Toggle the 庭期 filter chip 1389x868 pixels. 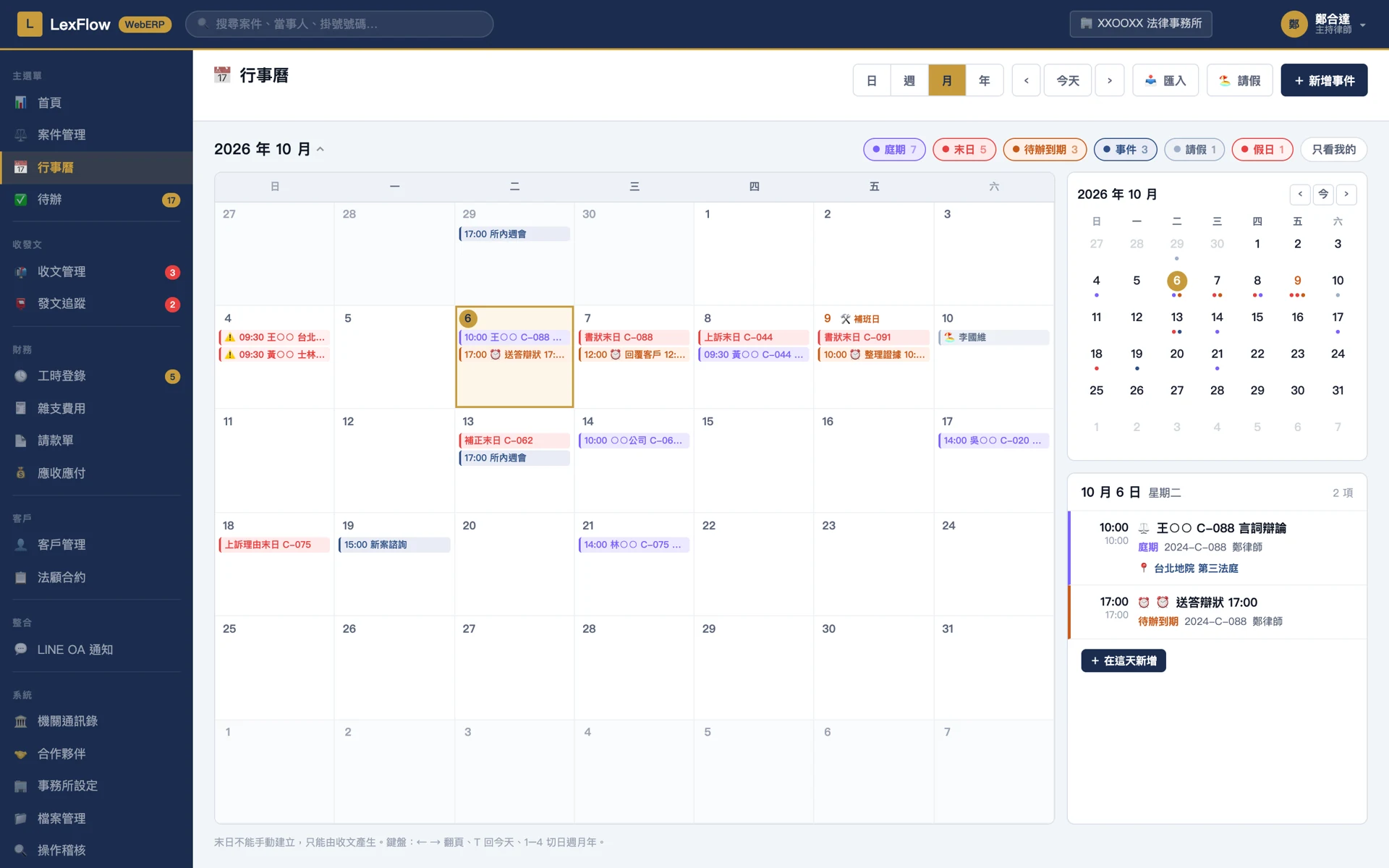pyautogui.click(x=894, y=150)
